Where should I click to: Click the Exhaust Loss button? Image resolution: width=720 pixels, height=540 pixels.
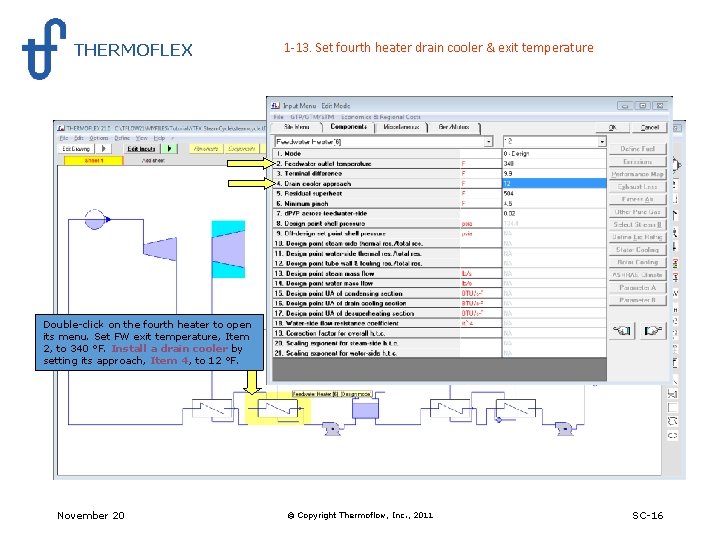(x=638, y=186)
